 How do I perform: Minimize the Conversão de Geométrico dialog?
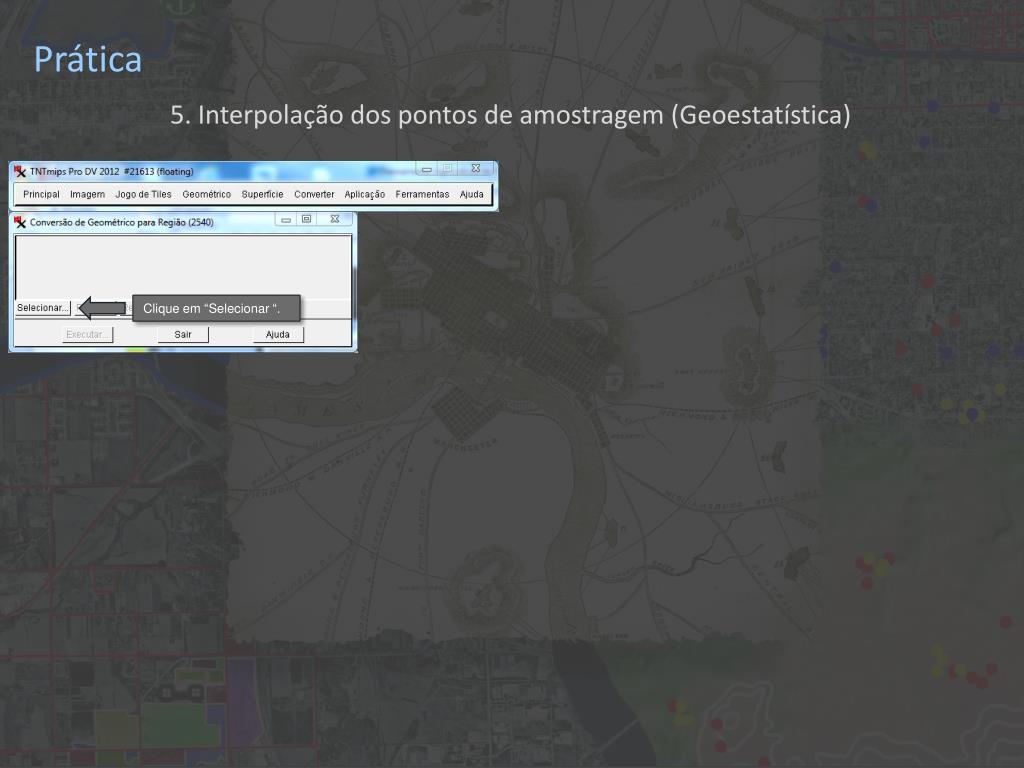coord(286,219)
